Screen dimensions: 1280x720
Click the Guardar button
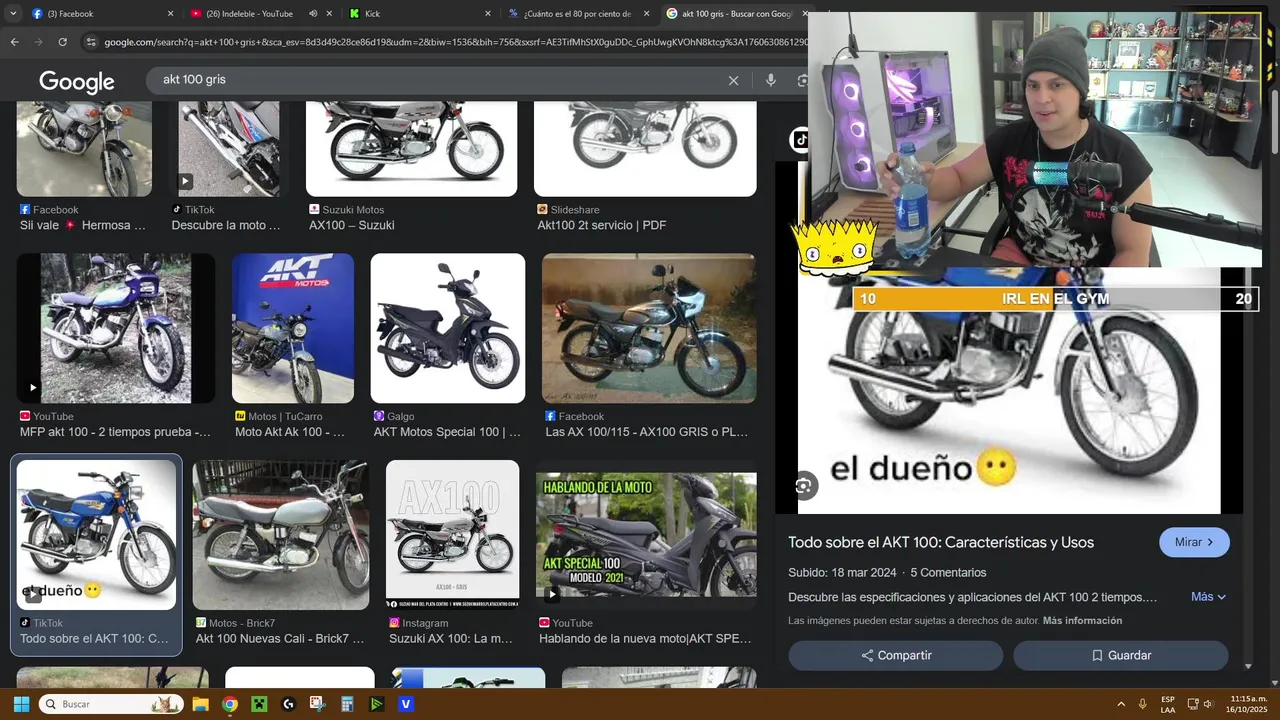coord(1121,656)
